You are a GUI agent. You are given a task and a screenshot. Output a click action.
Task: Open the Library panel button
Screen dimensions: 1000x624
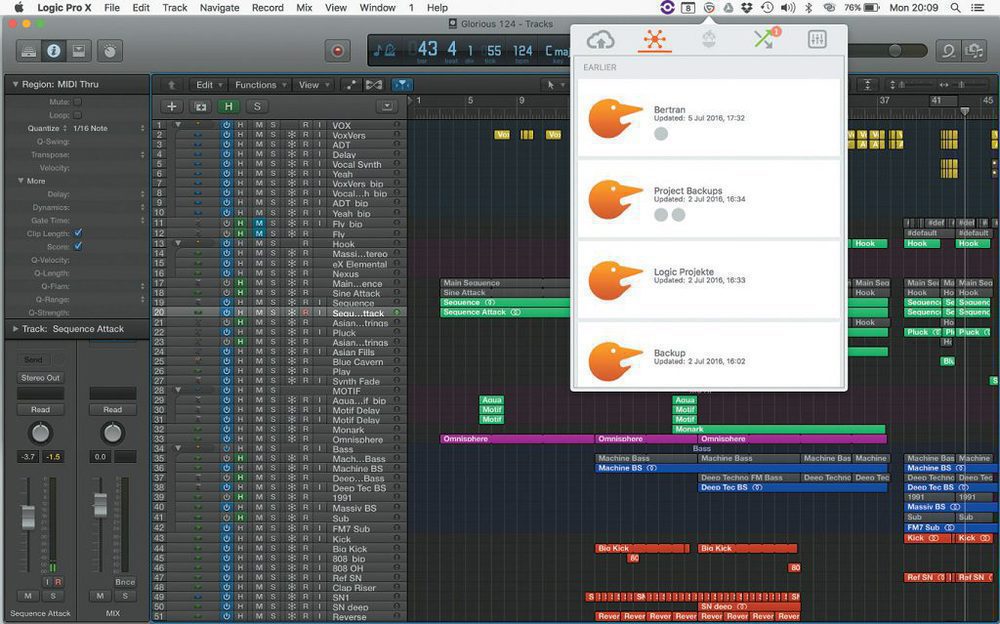tap(29, 51)
